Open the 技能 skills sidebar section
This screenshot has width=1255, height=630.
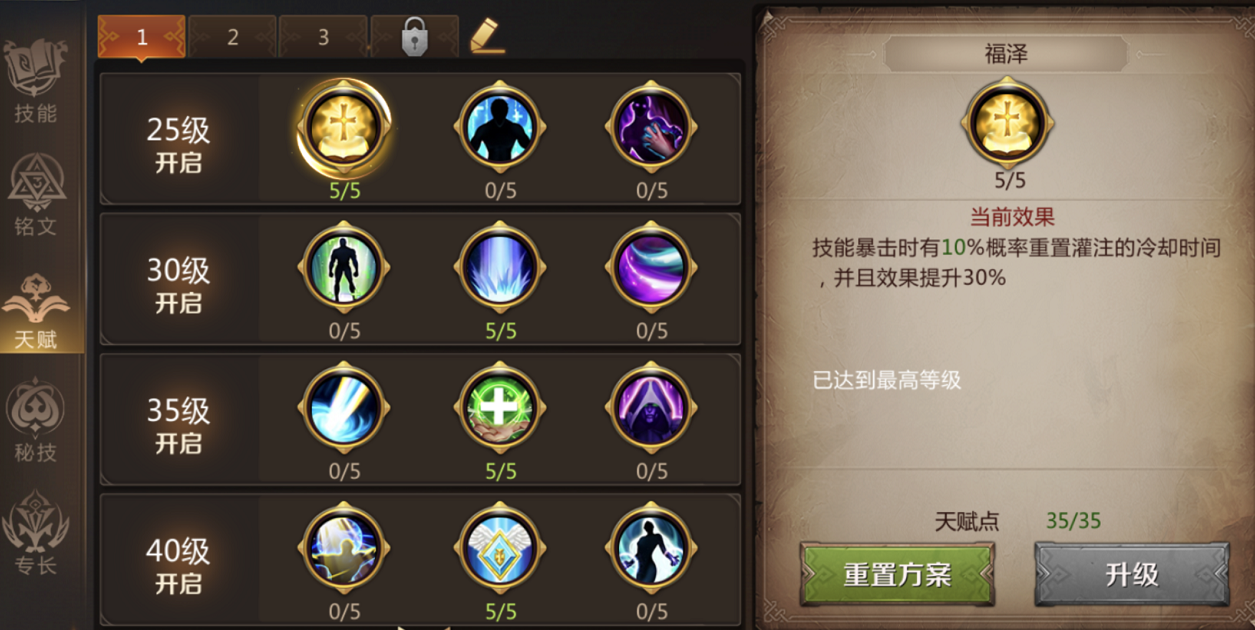pyautogui.click(x=36, y=80)
